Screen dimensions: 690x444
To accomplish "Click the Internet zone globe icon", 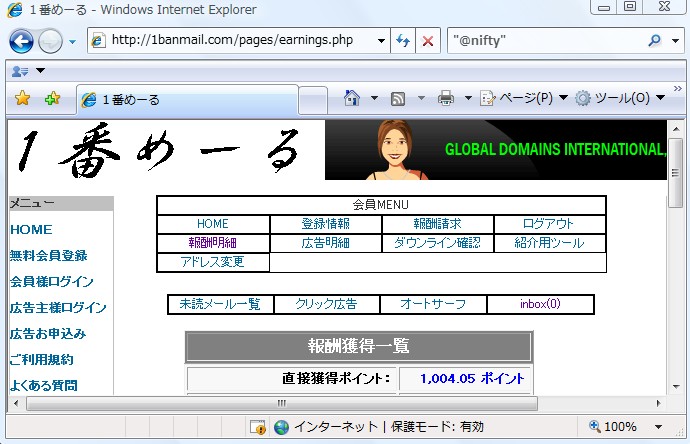I will point(281,427).
